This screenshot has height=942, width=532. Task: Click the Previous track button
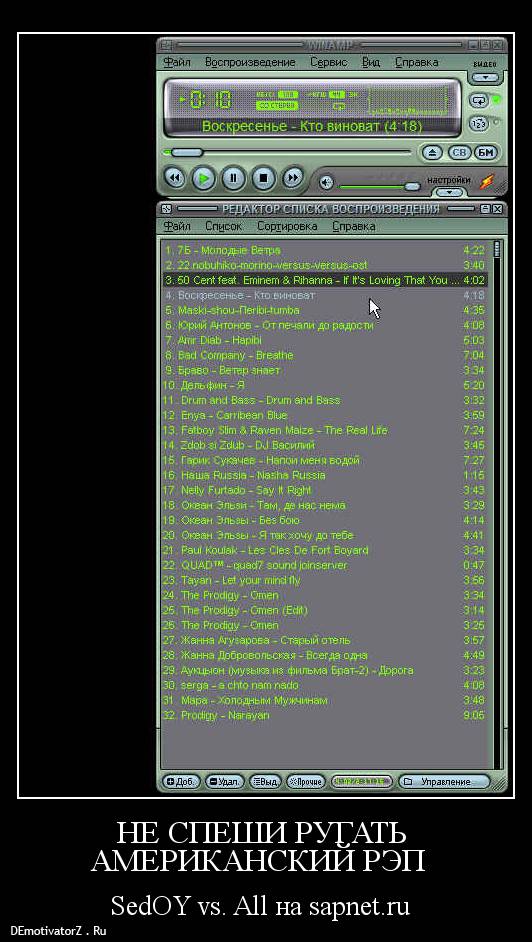point(174,178)
